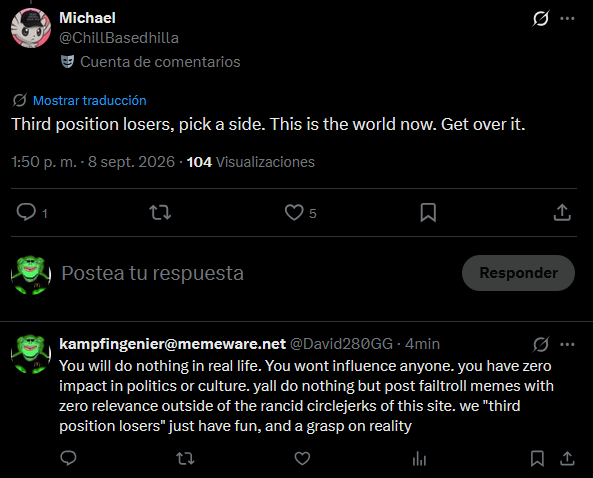
Task: Bookmark Michael's main post
Action: tap(428, 212)
